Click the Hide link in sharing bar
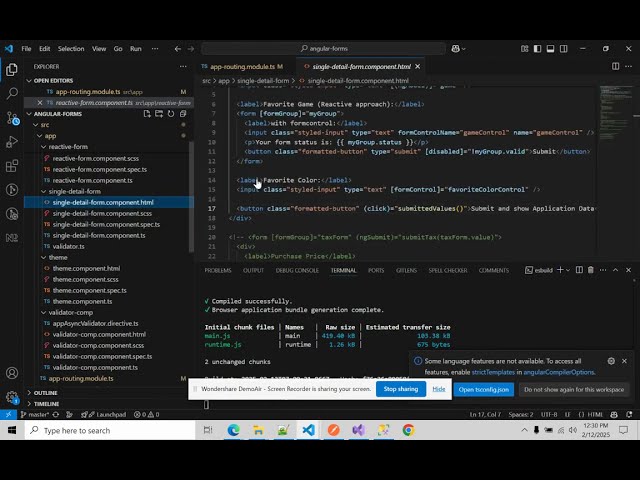 pos(439,389)
